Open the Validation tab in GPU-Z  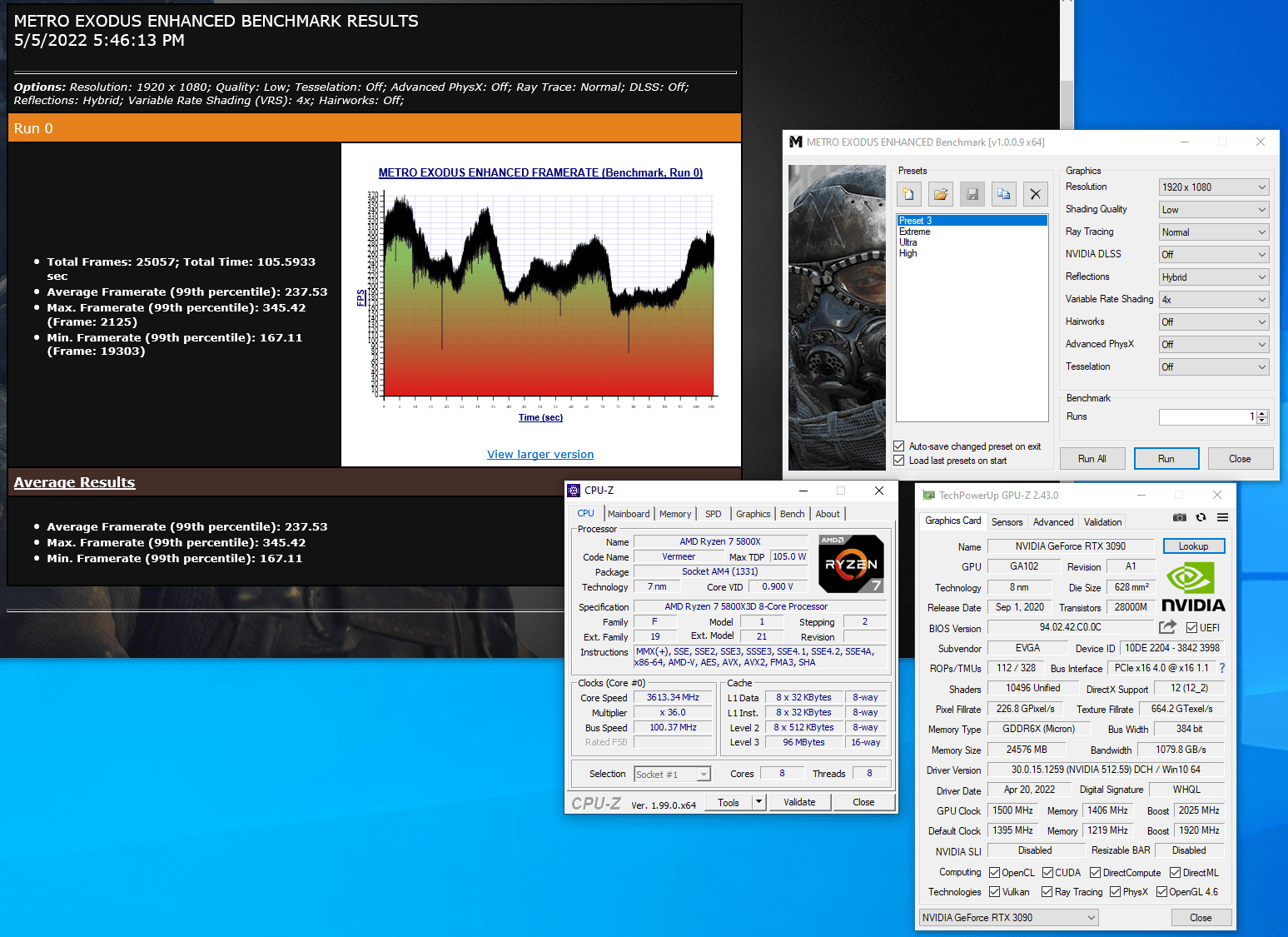click(1103, 522)
